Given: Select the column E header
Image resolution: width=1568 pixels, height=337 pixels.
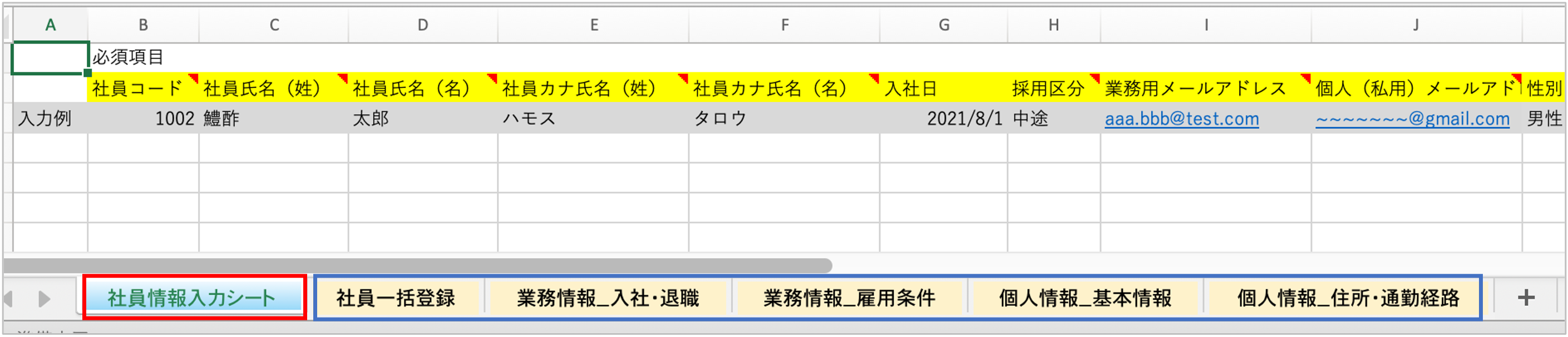Looking at the screenshot, I should [x=594, y=25].
